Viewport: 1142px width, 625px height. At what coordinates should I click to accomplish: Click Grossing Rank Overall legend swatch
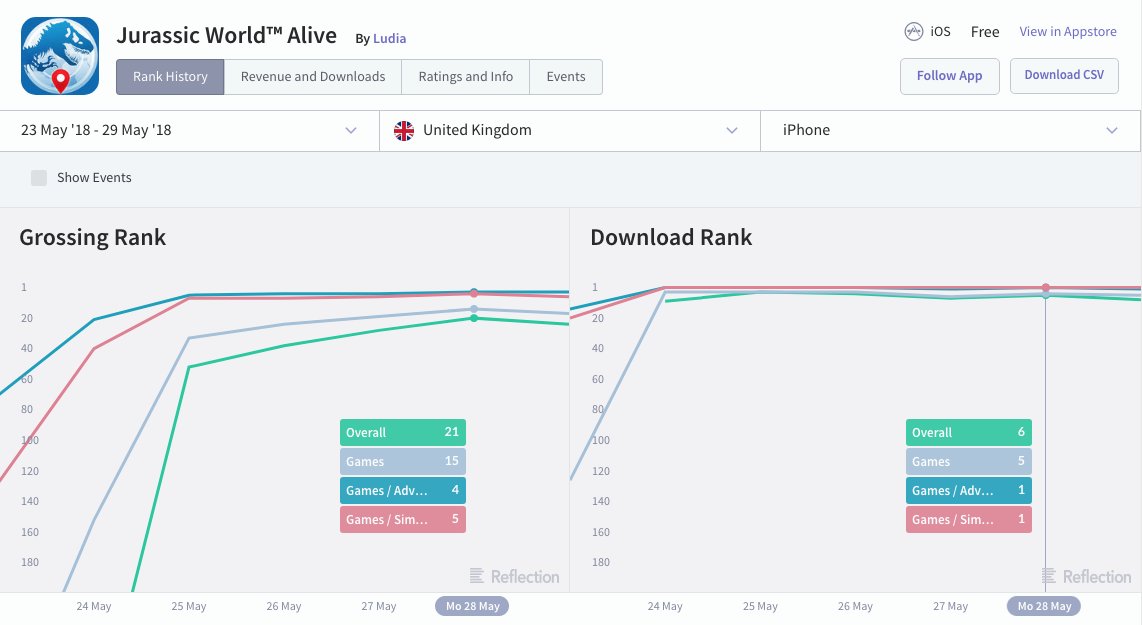tap(403, 432)
